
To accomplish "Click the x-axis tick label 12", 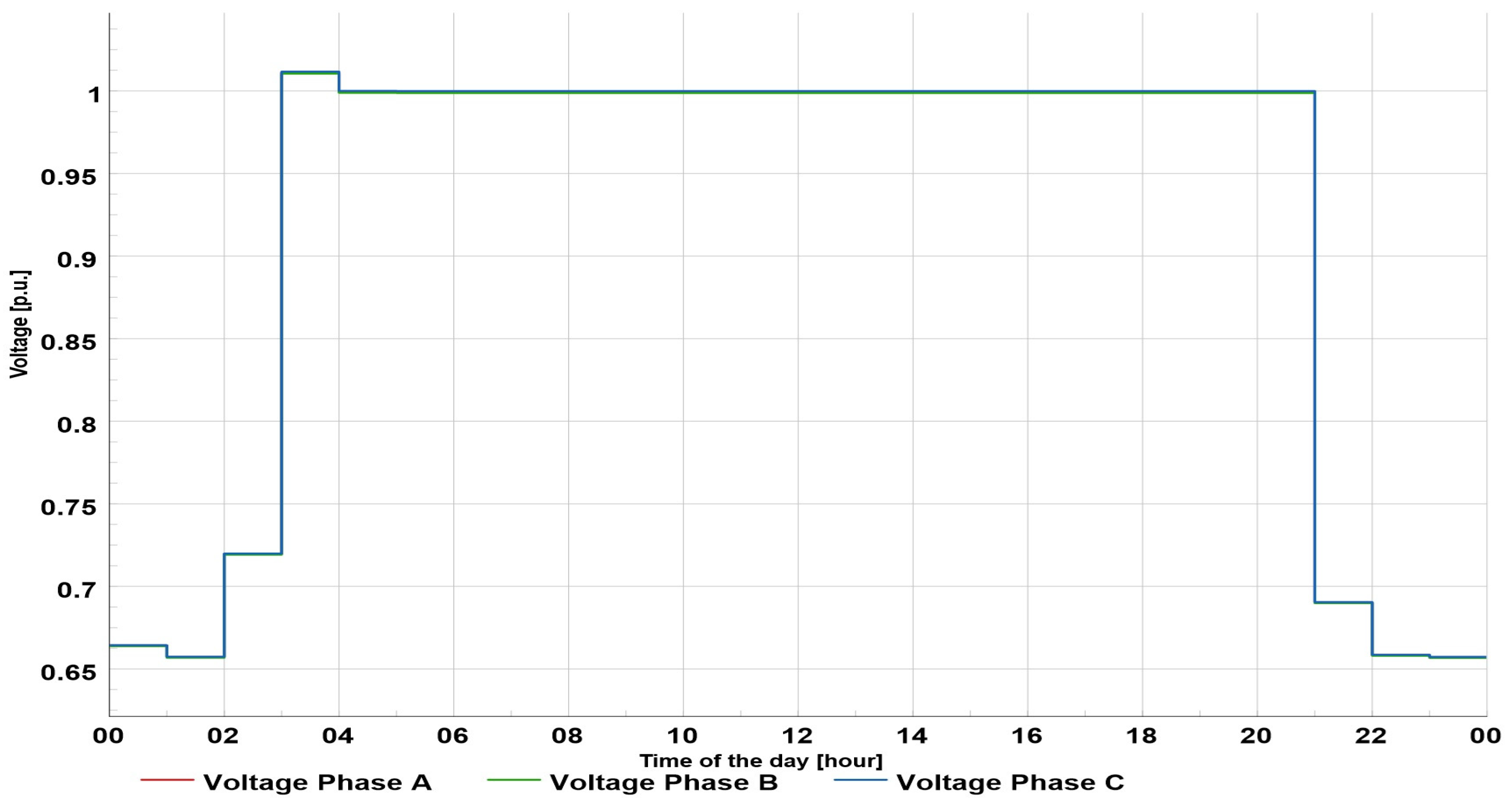I will pyautogui.click(x=797, y=736).
